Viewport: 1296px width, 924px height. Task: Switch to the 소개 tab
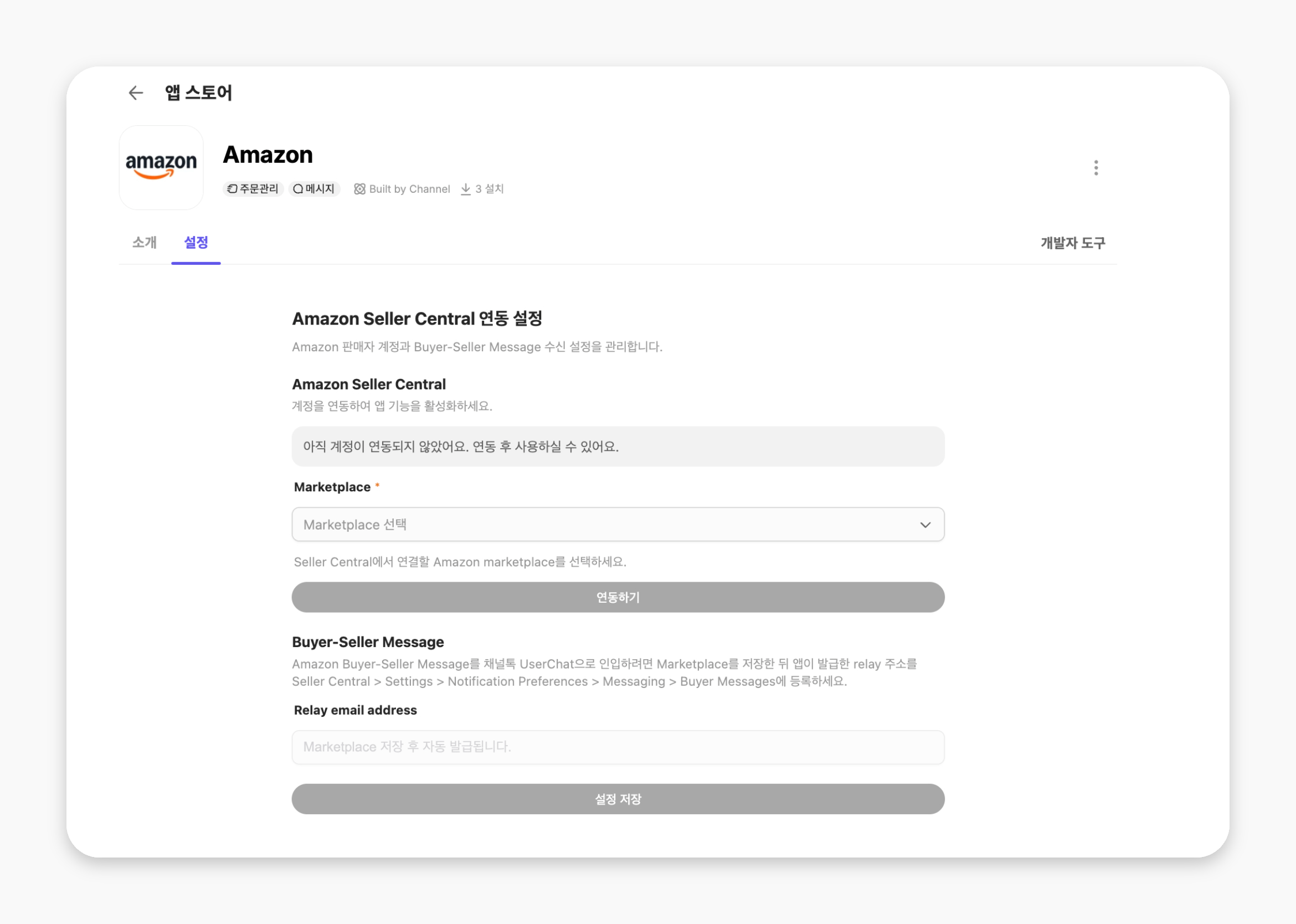click(145, 243)
